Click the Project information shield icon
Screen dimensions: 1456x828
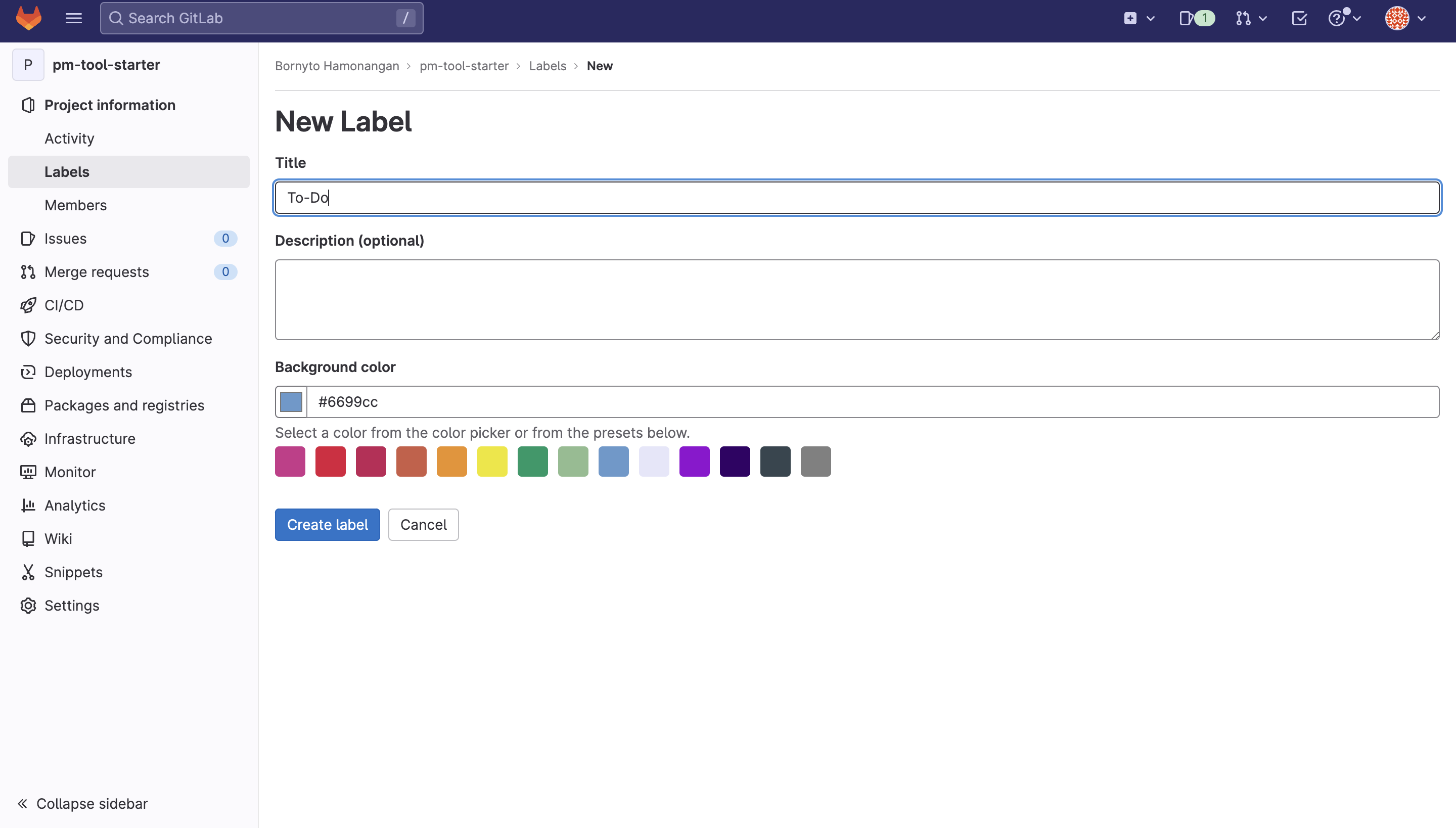[28, 105]
